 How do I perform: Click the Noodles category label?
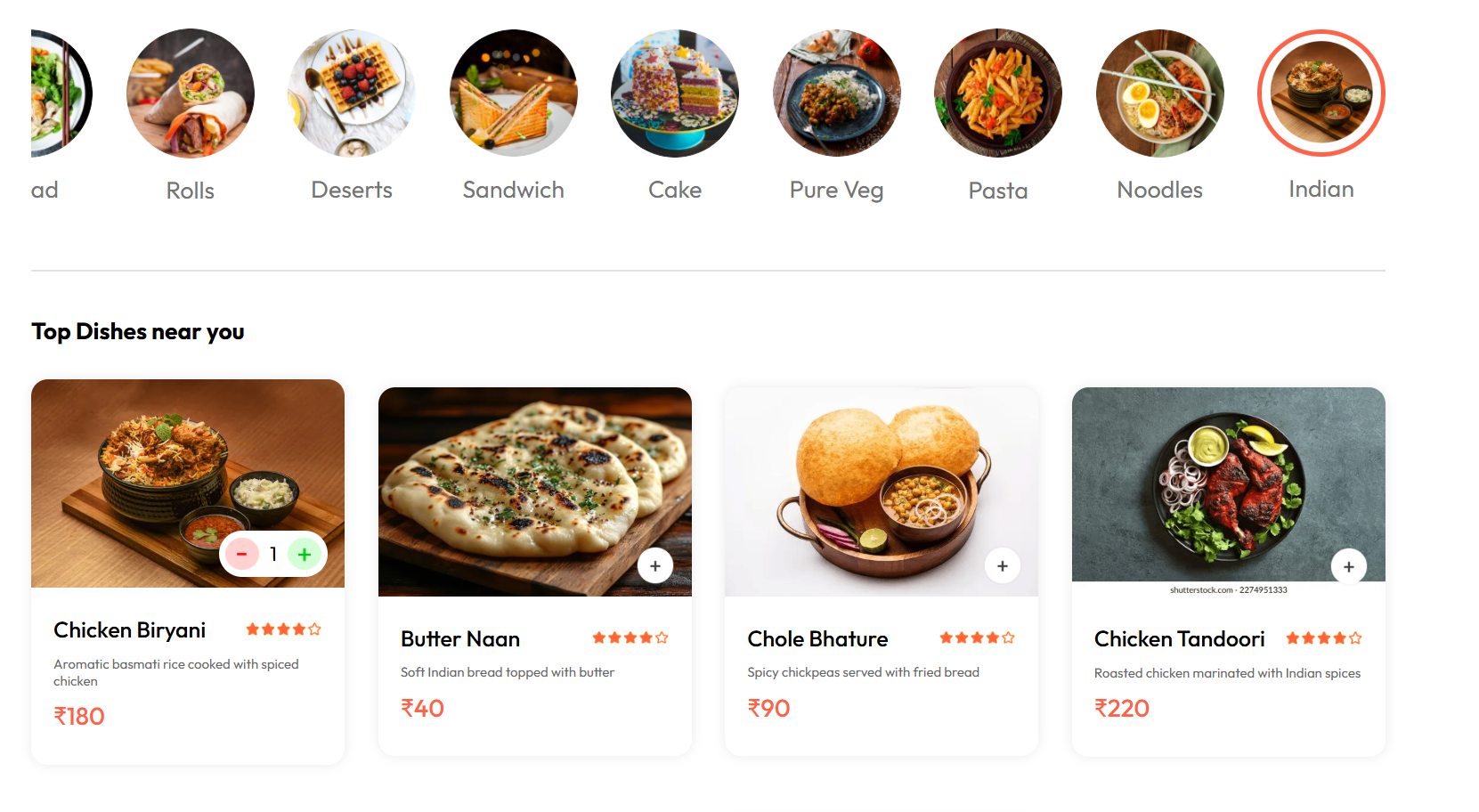tap(1159, 190)
